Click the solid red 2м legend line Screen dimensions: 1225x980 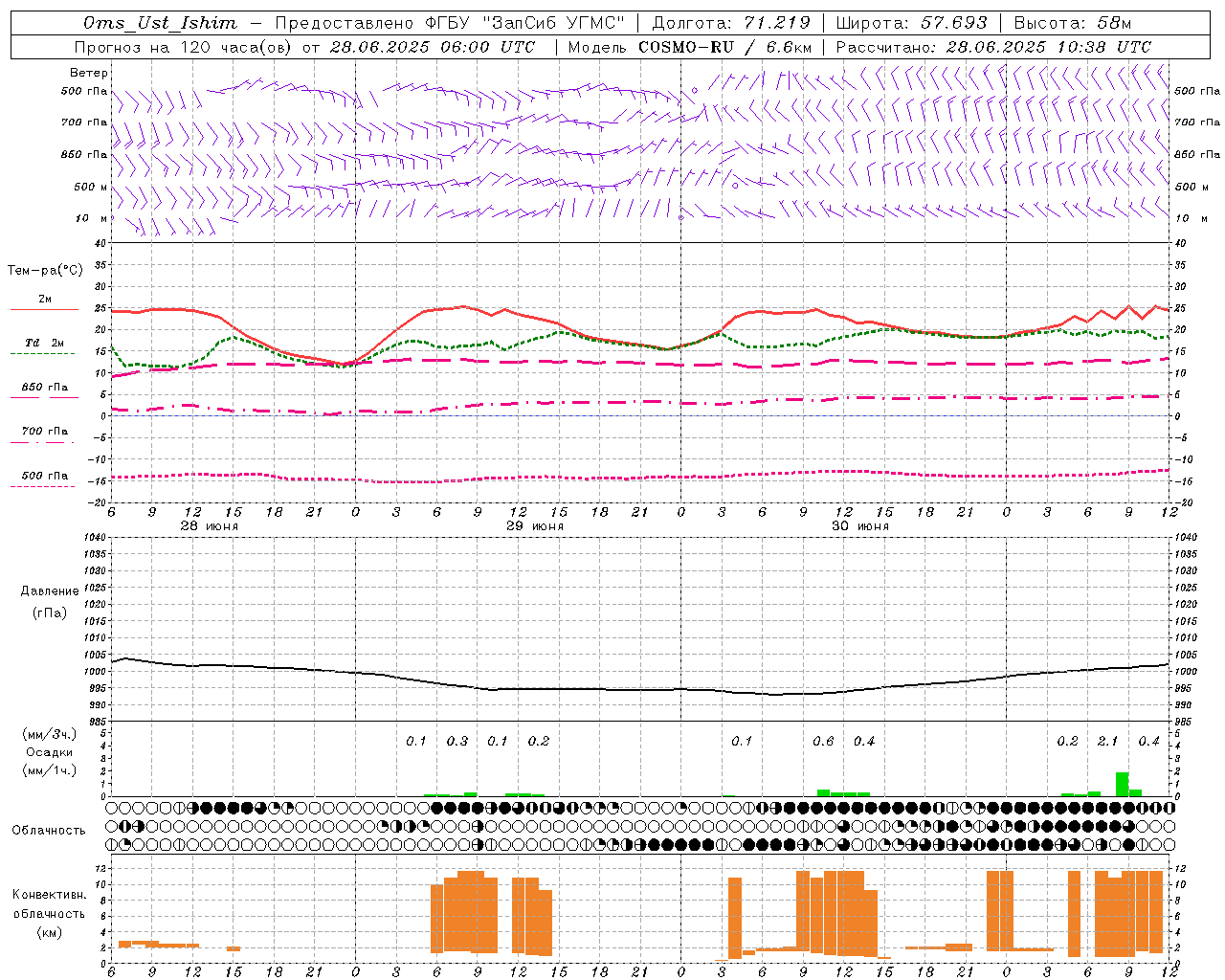44,309
